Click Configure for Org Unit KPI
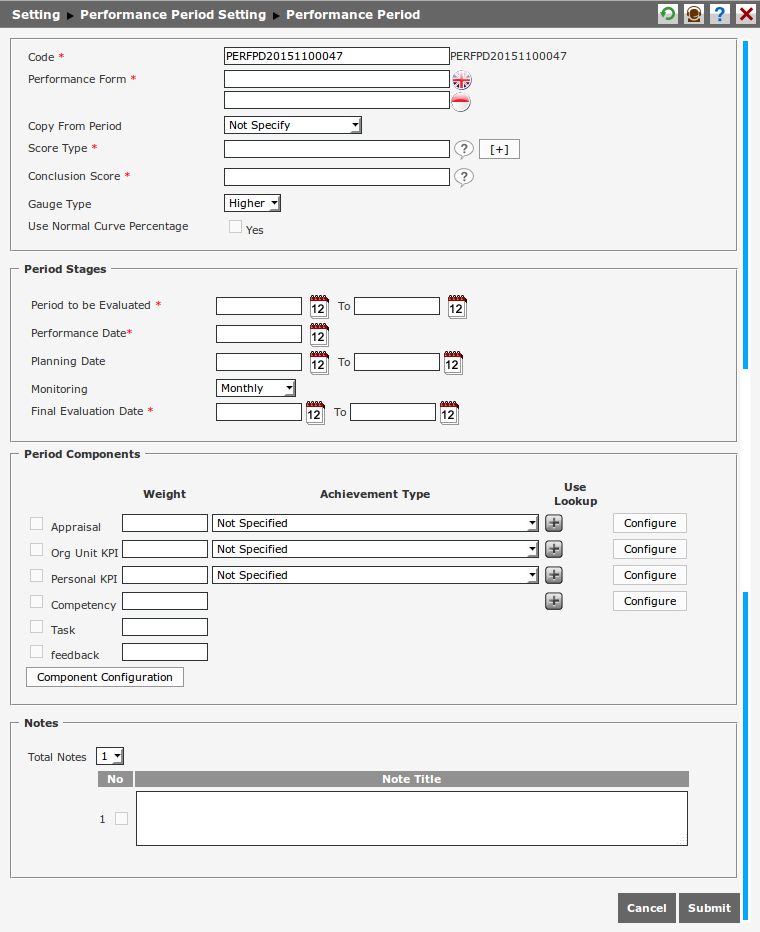Image resolution: width=760 pixels, height=932 pixels. point(649,549)
